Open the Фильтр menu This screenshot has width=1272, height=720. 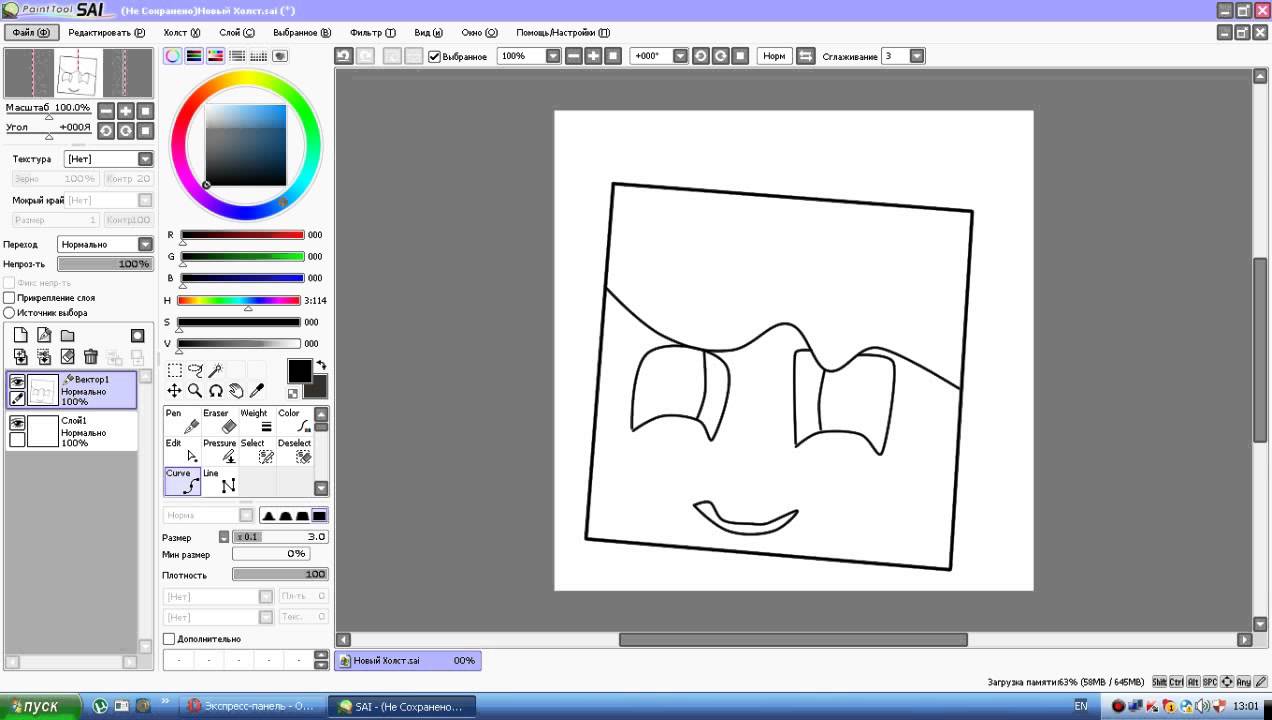(372, 32)
